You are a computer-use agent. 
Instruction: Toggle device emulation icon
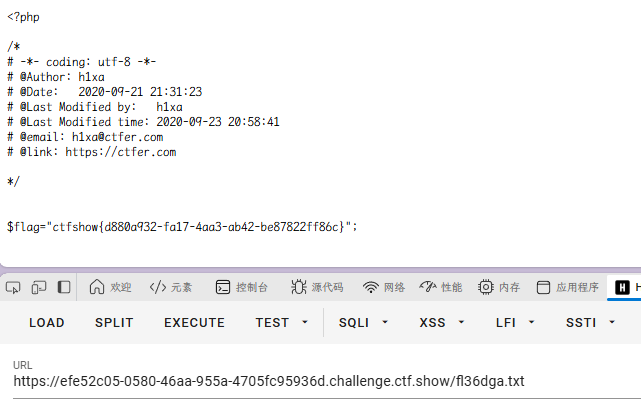tap(39, 287)
